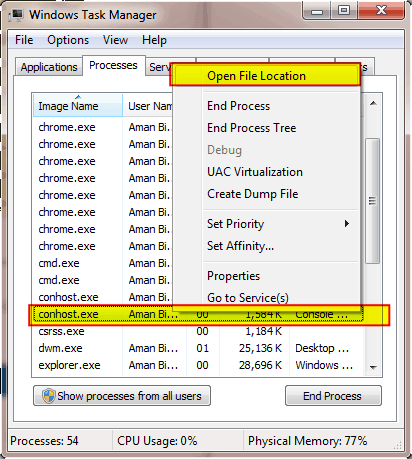Image resolution: width=412 pixels, height=459 pixels.
Task: Open the View menu
Action: [115, 40]
